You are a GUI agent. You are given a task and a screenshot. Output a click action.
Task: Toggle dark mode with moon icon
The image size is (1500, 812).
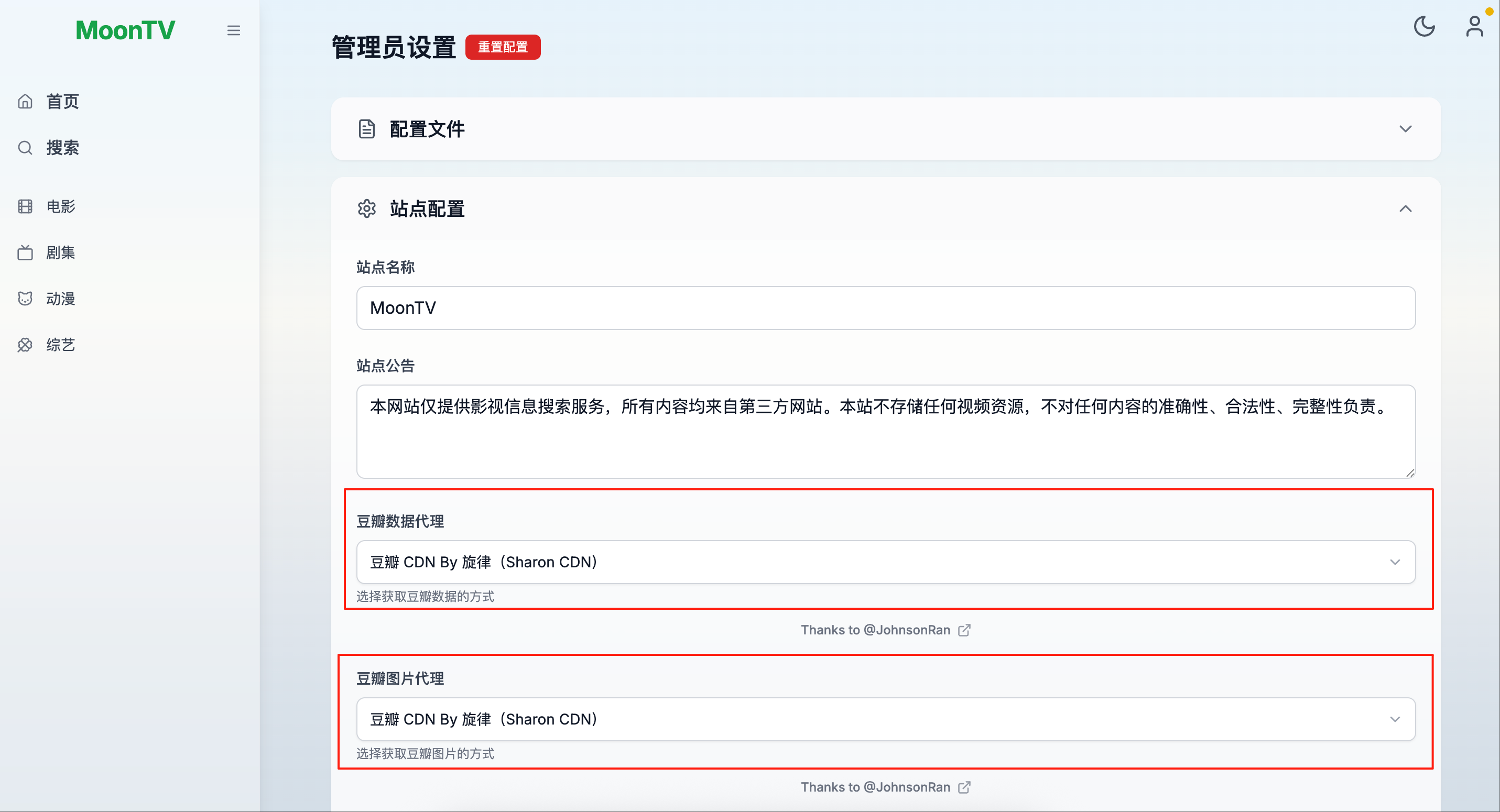coord(1423,26)
